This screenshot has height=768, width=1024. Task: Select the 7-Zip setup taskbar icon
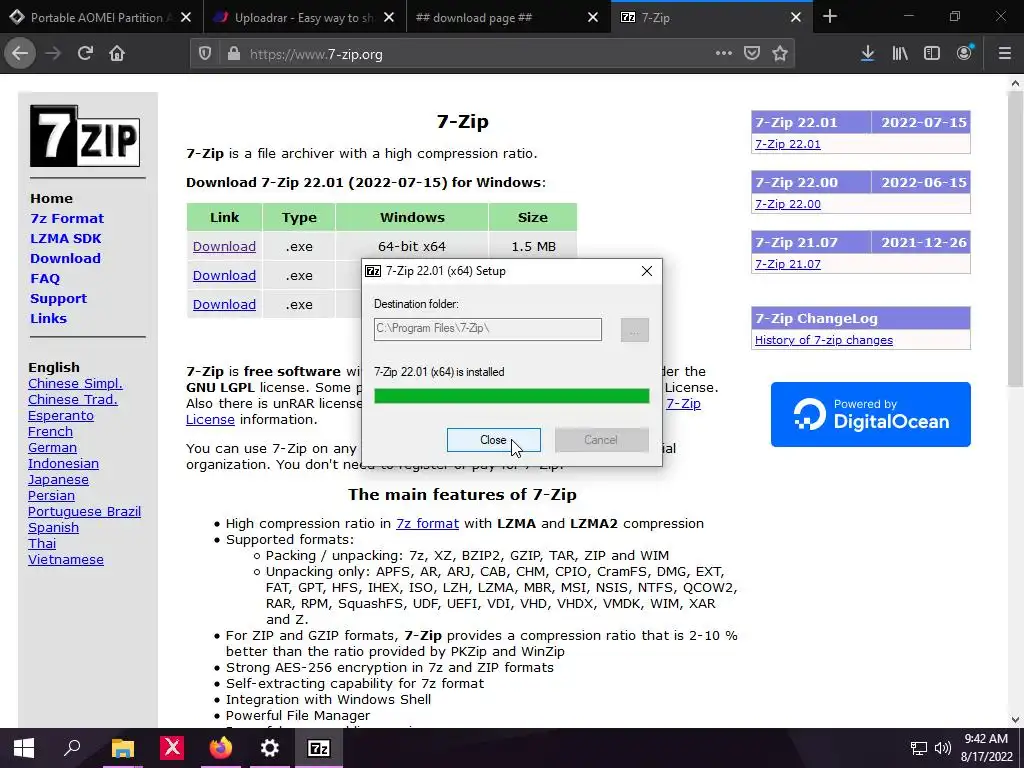point(319,748)
